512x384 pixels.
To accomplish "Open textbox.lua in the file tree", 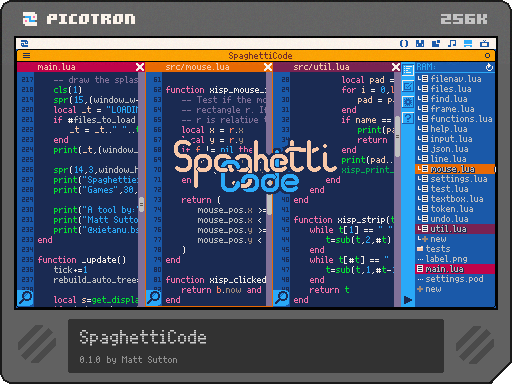I will pyautogui.click(x=455, y=199).
